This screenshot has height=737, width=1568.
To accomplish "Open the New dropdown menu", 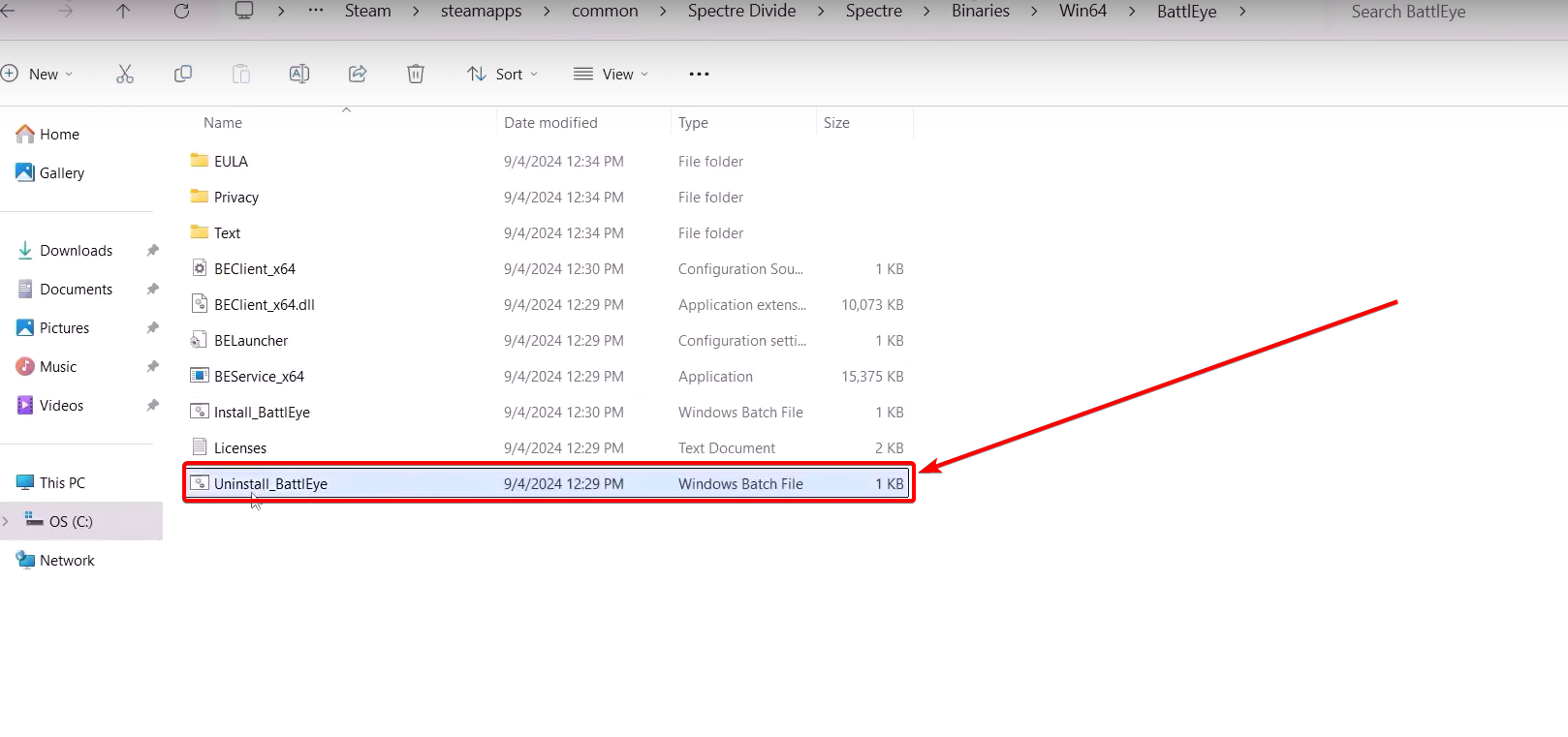I will coord(38,74).
